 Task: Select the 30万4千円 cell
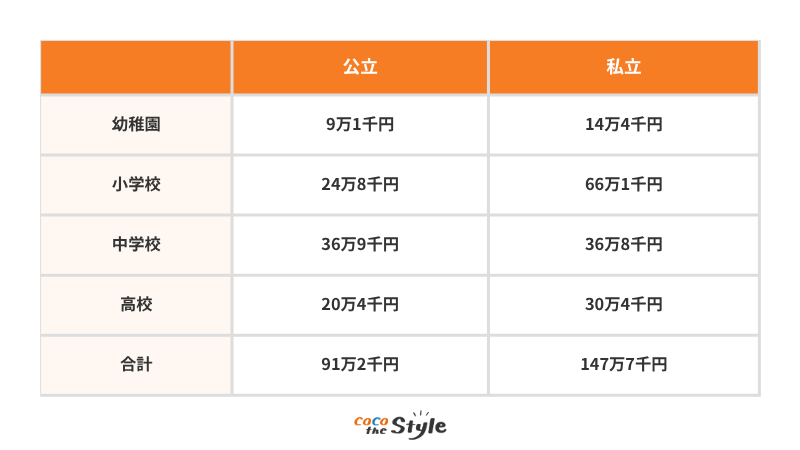click(x=623, y=305)
